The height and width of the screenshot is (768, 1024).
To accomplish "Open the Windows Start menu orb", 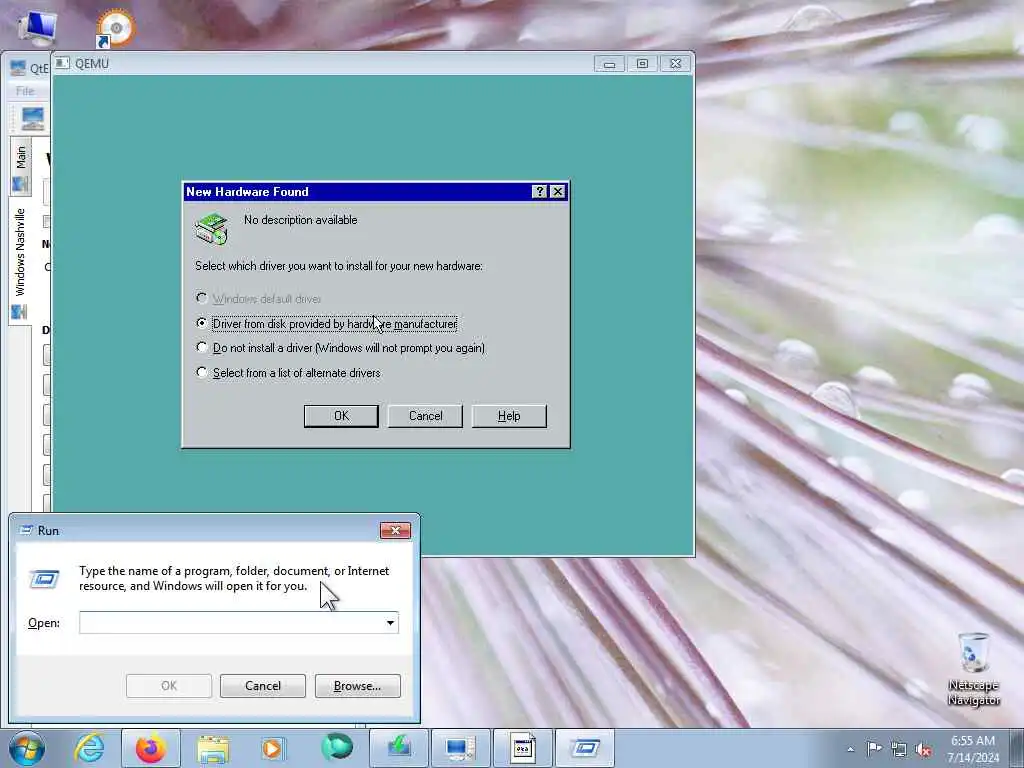I will point(27,748).
